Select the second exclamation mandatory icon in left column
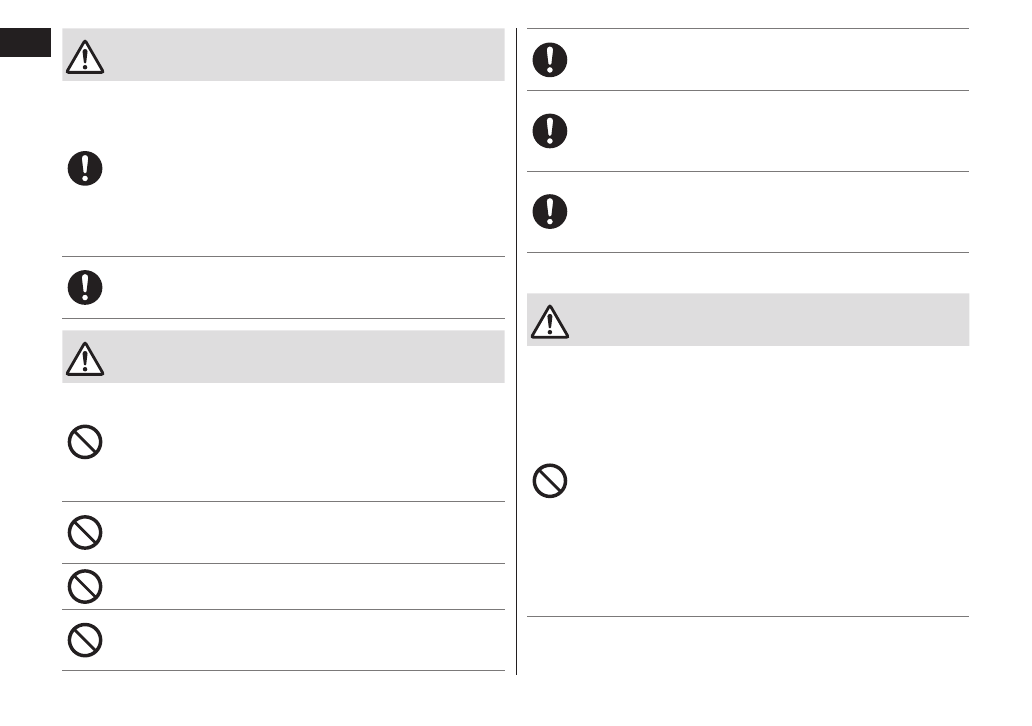This screenshot has width=1032, height=726. tap(85, 287)
